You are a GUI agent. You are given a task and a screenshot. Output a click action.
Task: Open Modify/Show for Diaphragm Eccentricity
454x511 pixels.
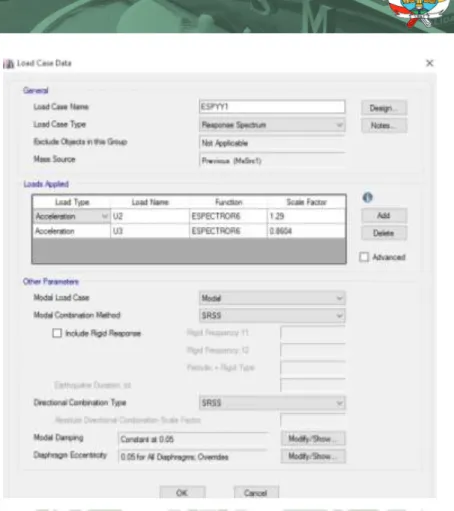tap(313, 456)
